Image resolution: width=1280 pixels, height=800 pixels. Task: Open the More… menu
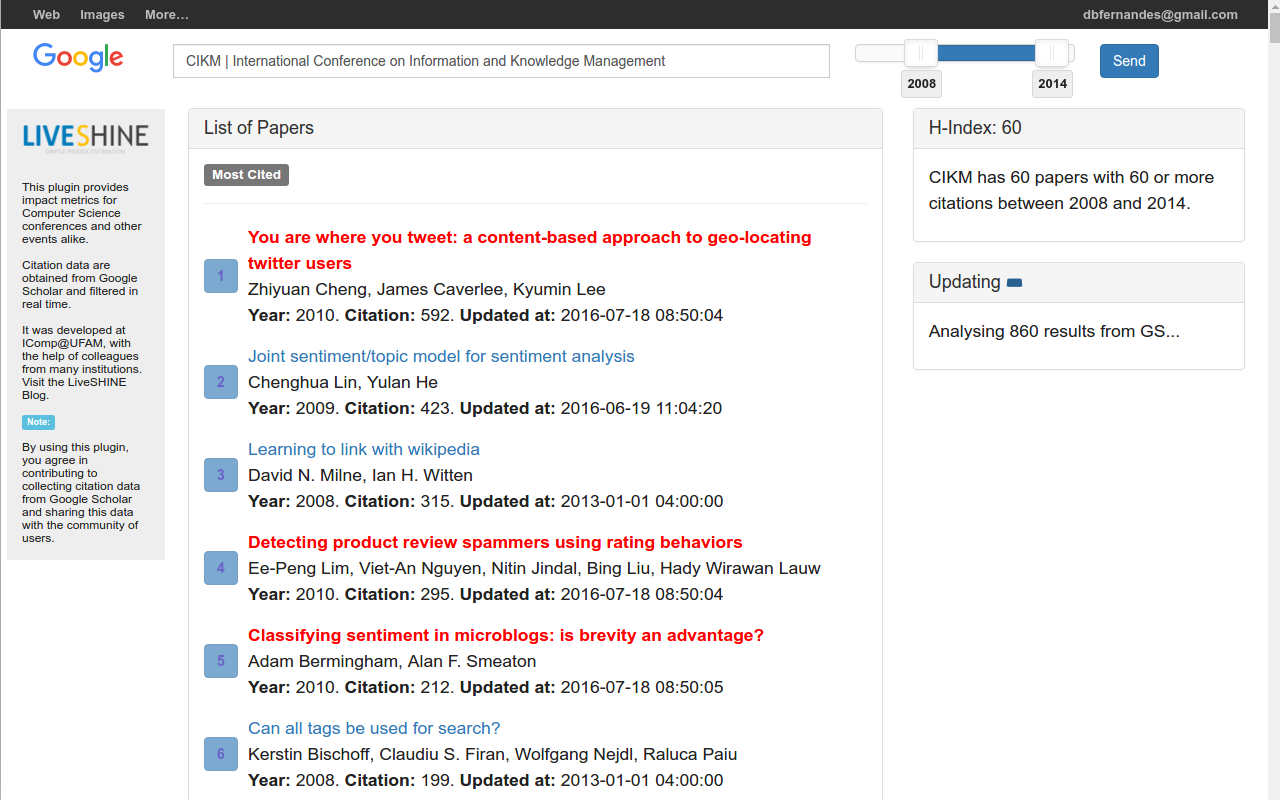coord(166,15)
